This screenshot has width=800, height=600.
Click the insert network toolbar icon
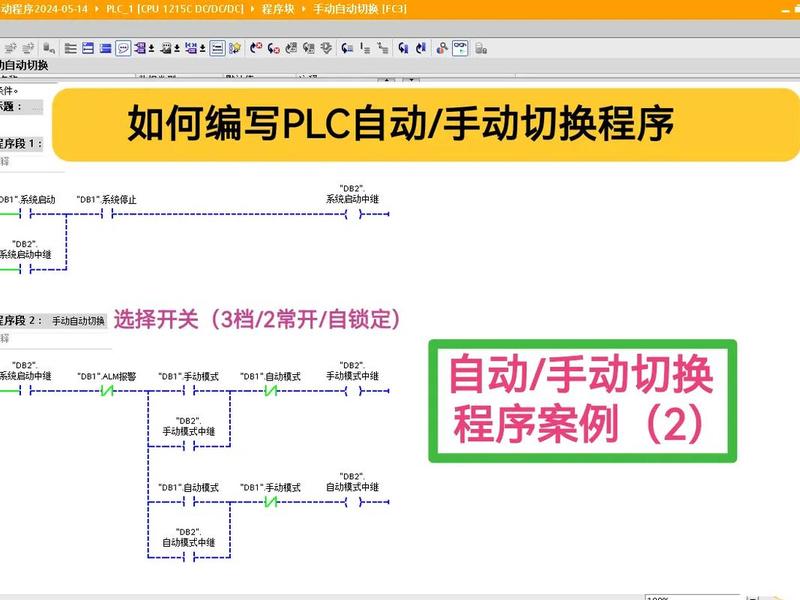[x=10, y=48]
